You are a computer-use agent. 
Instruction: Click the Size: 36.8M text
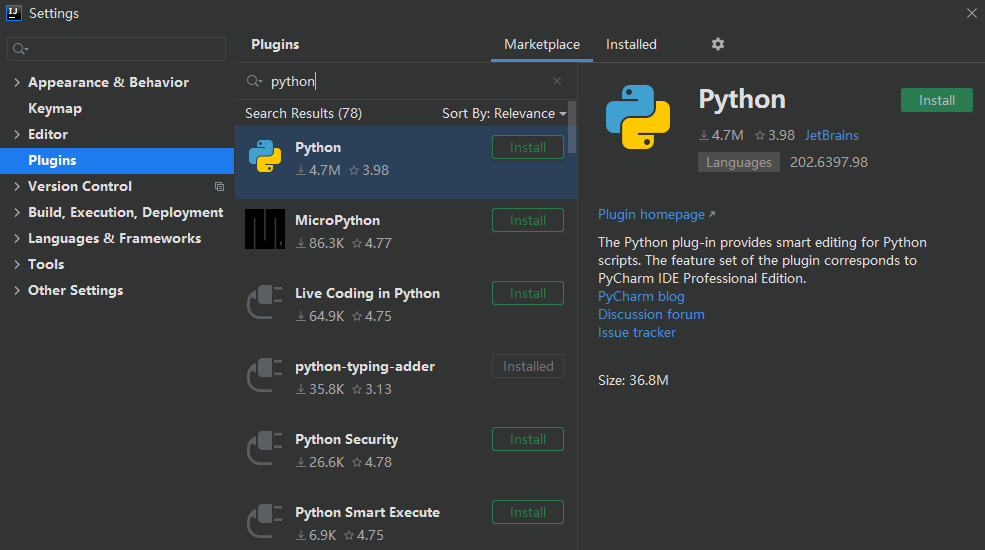pyautogui.click(x=633, y=380)
